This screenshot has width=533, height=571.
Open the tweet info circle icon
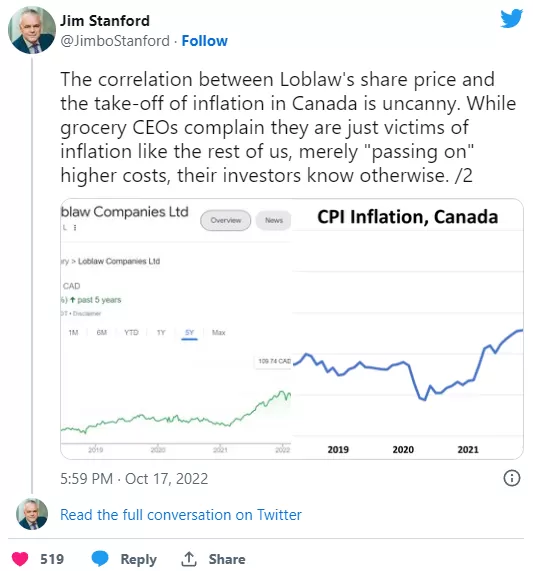(512, 478)
